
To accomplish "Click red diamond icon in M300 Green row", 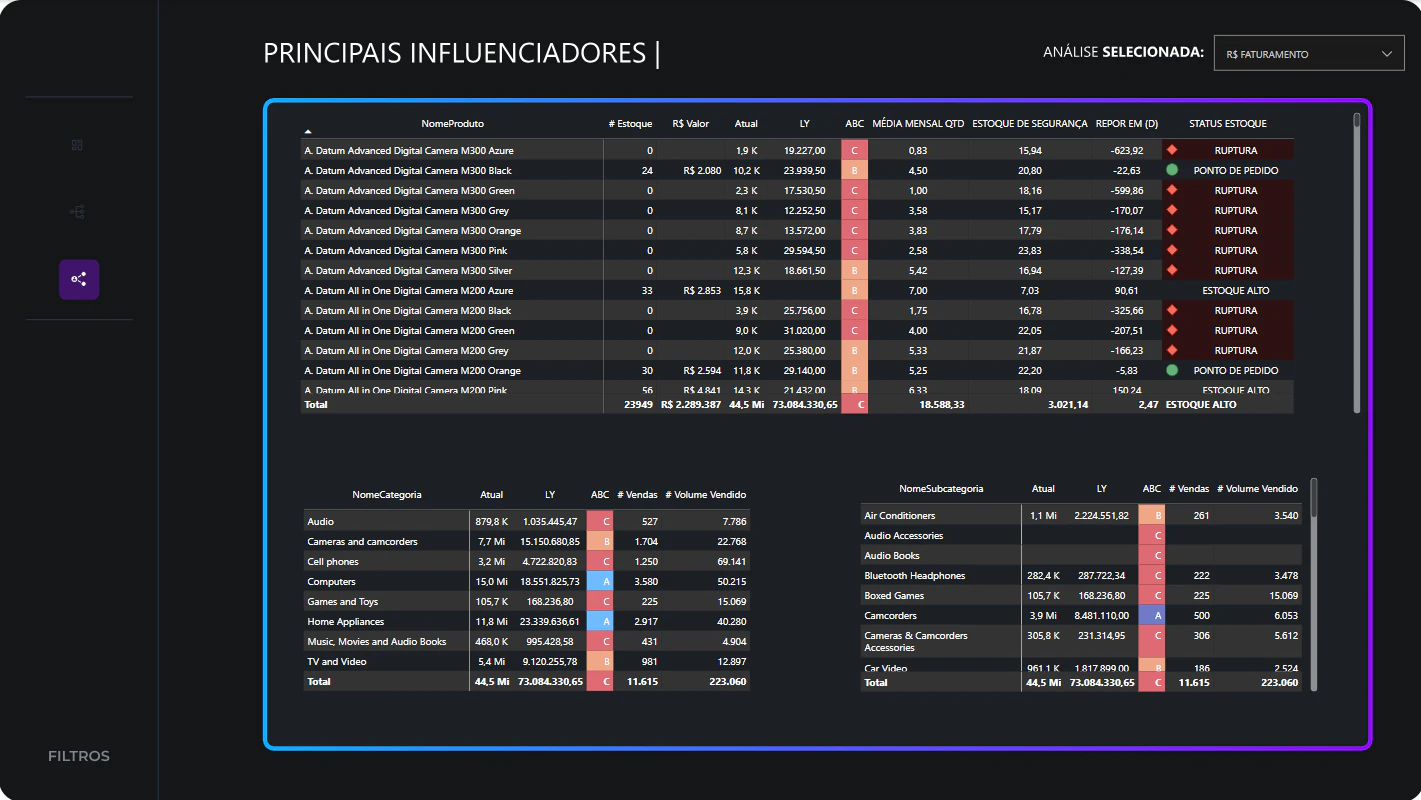I will click(1171, 190).
